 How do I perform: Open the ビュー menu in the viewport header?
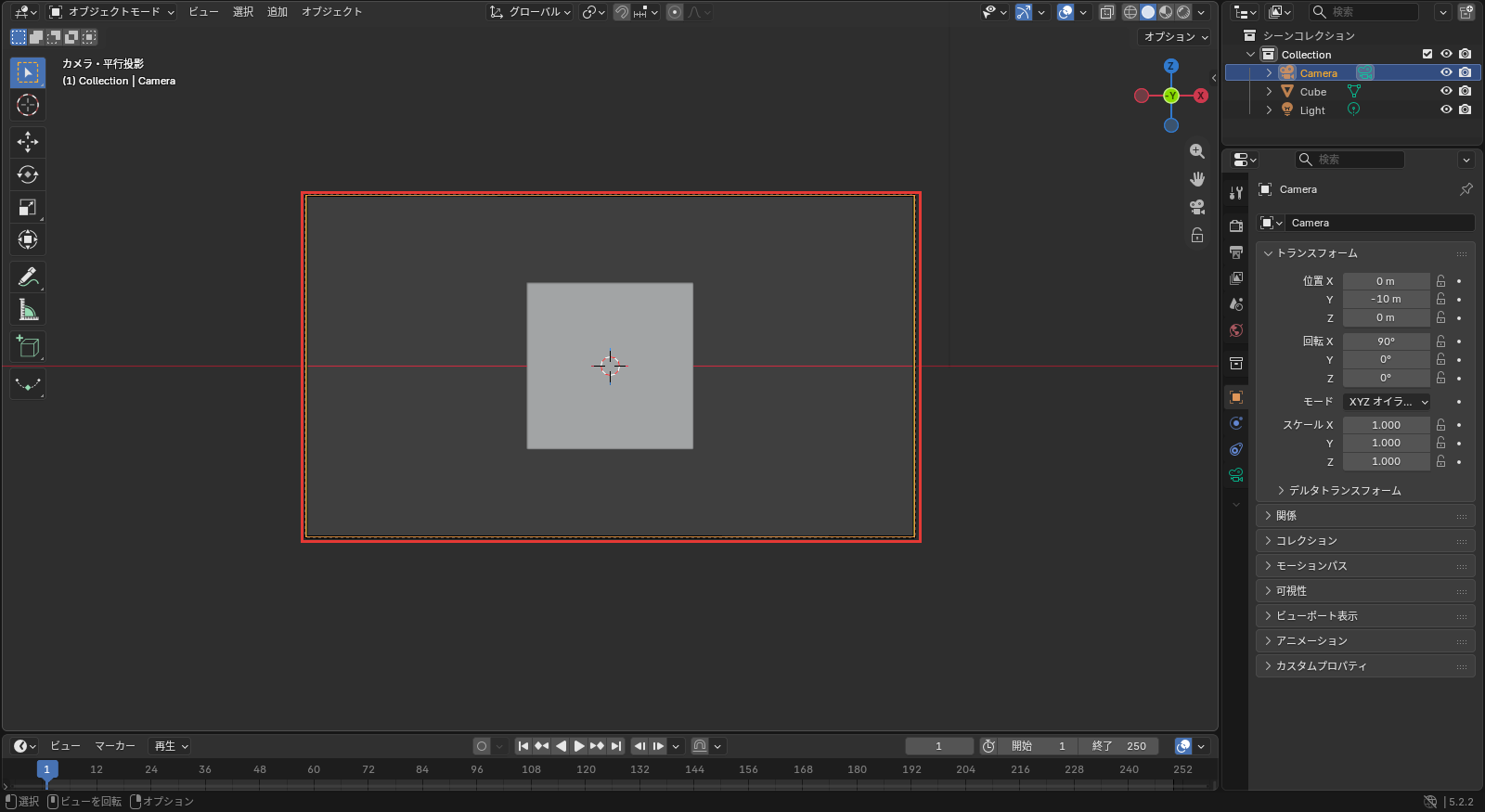pyautogui.click(x=203, y=12)
